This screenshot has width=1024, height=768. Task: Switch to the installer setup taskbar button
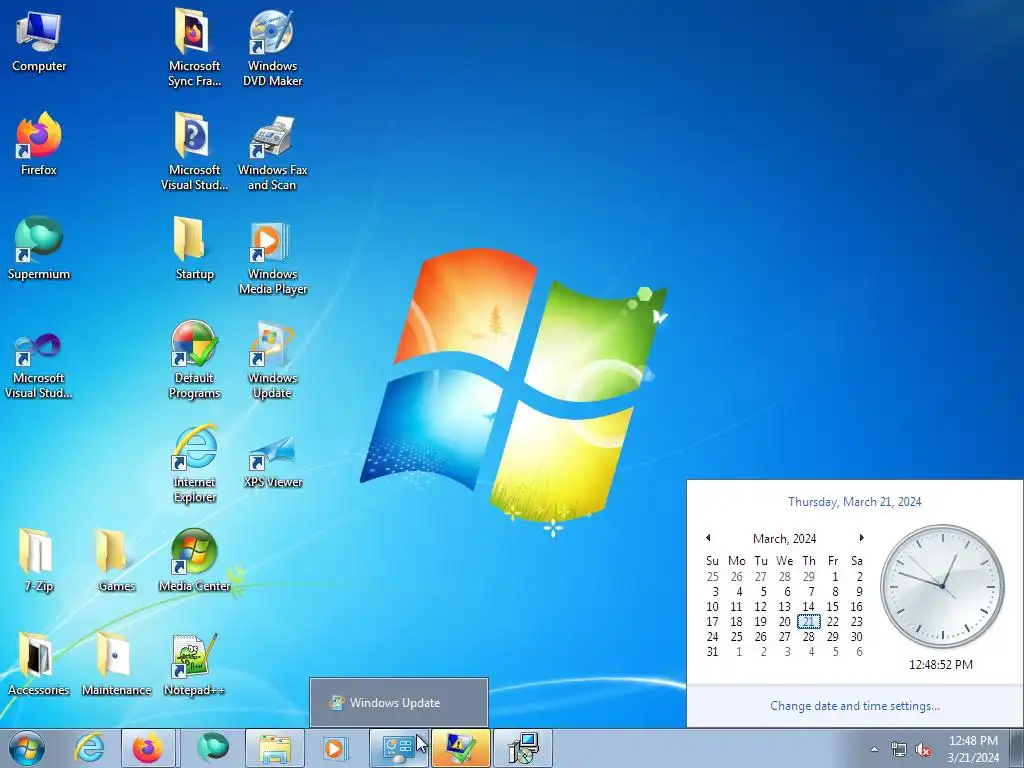(523, 748)
